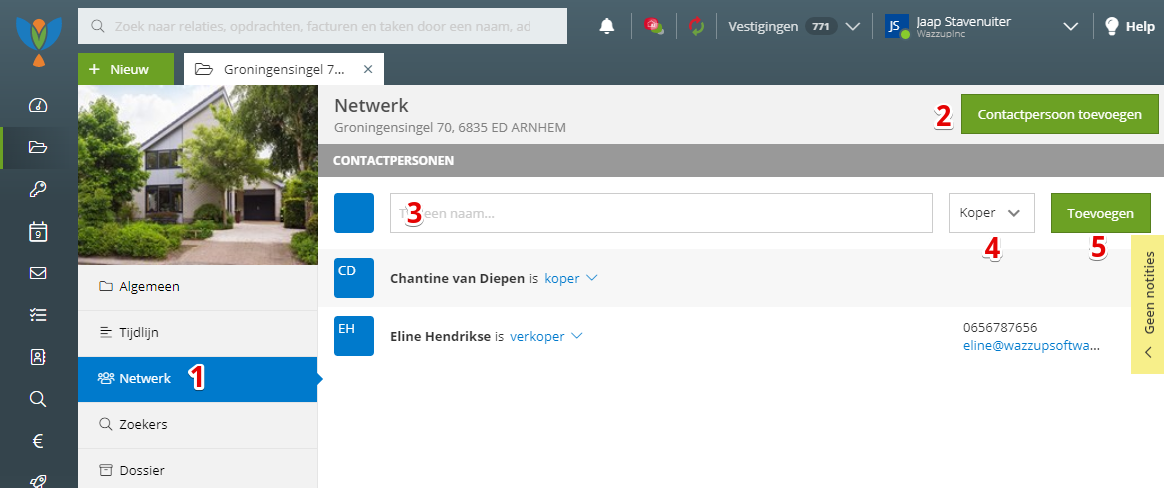Image resolution: width=1164 pixels, height=488 pixels.
Task: Click EH avatar of Eline Hendrikse
Action: coord(353,336)
